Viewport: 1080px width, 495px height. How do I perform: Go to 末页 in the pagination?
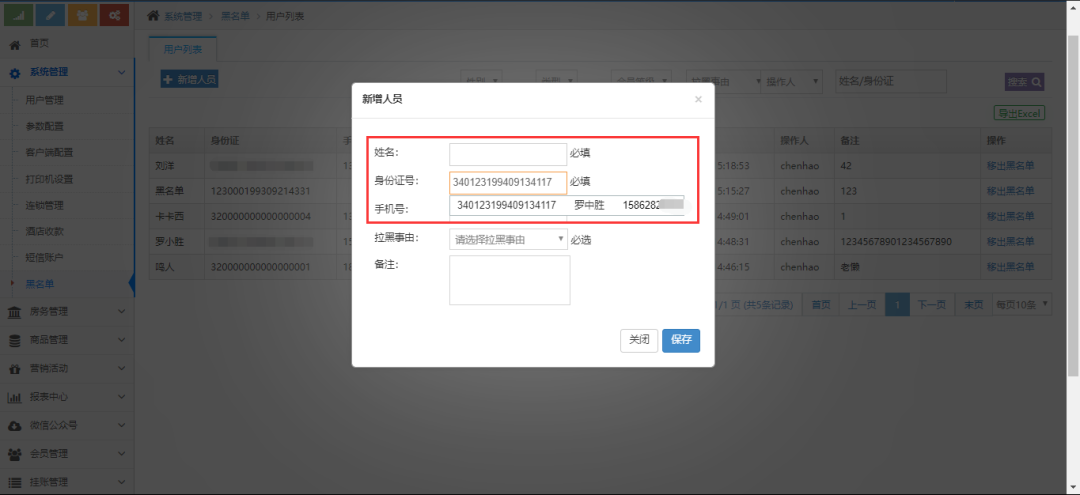(973, 304)
